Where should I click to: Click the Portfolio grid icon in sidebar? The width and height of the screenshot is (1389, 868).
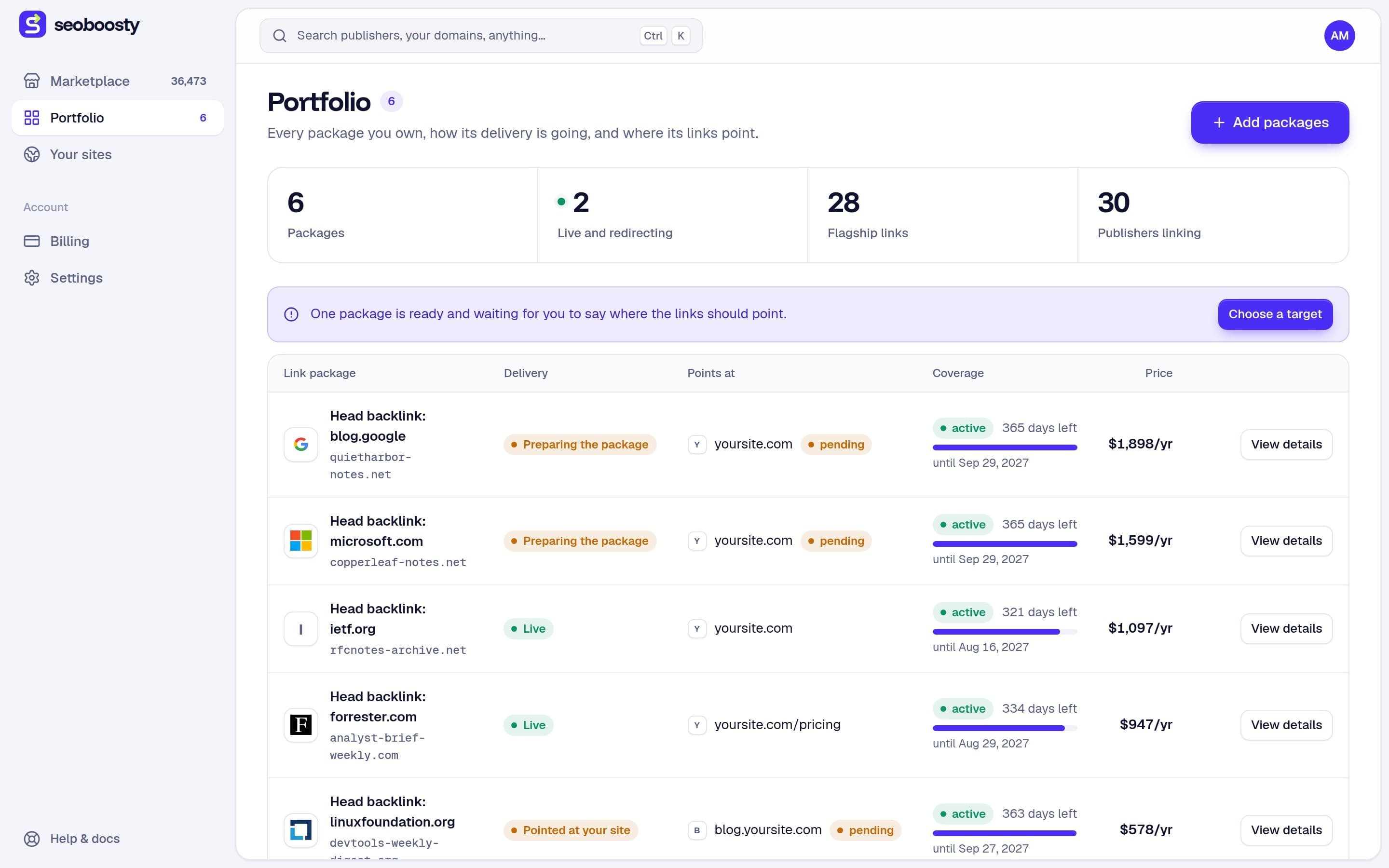[31, 118]
